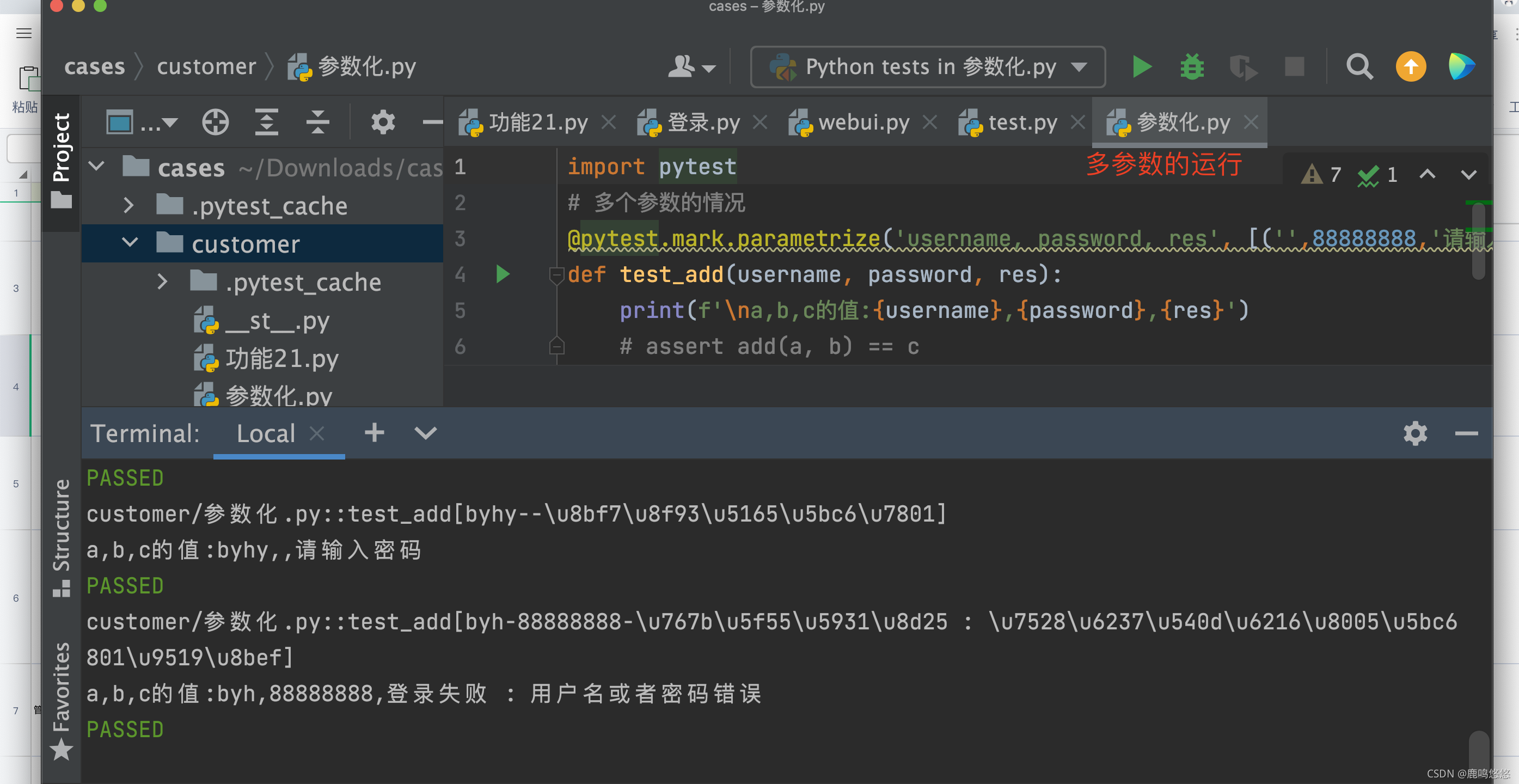
Task: Select __st__.py in project tree
Action: coord(262,322)
